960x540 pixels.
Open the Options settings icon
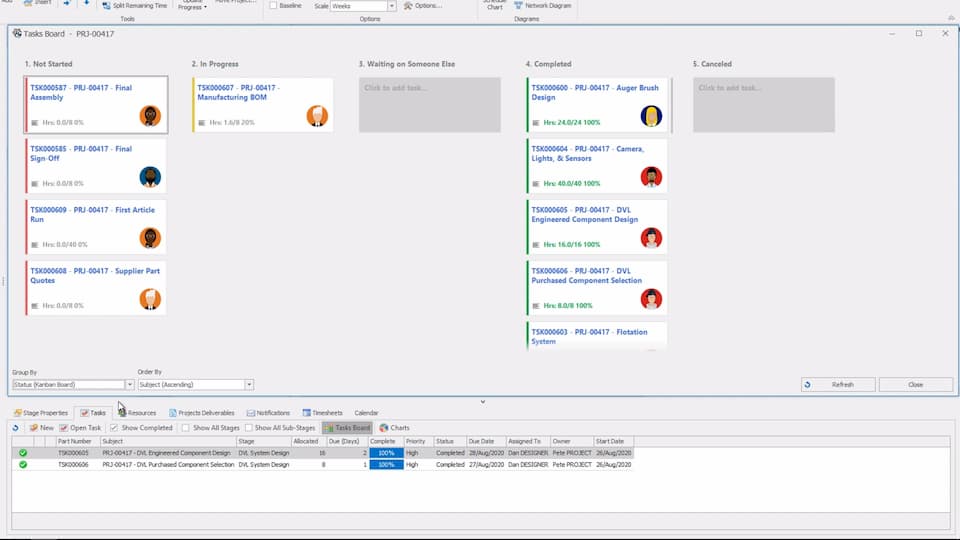click(408, 6)
